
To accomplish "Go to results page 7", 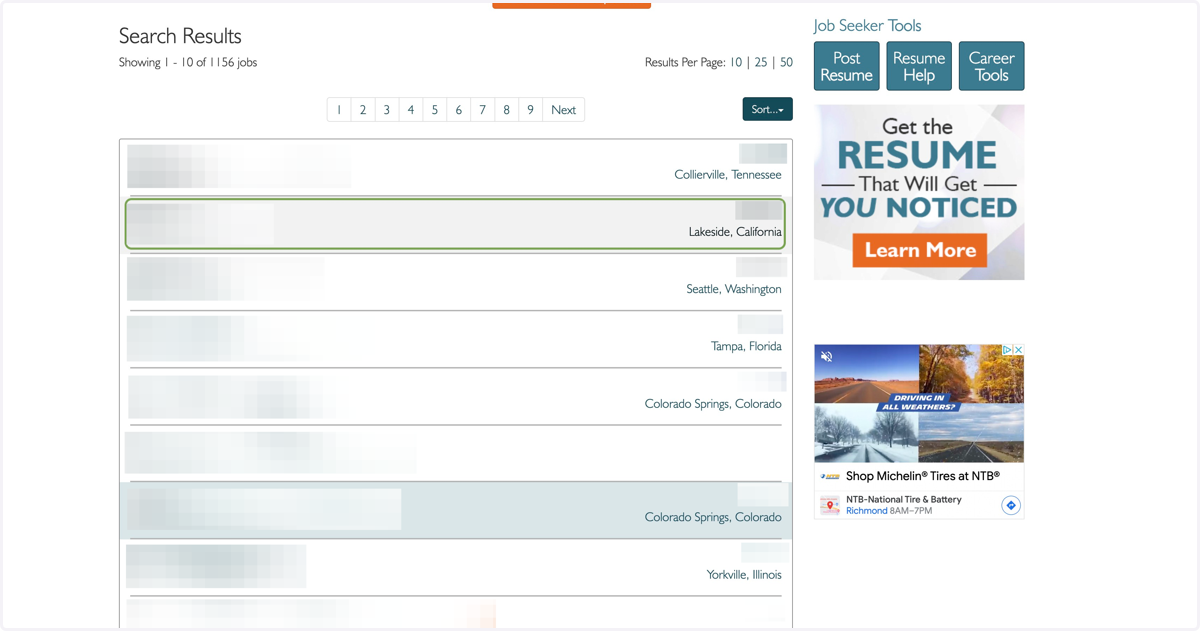I will (483, 110).
